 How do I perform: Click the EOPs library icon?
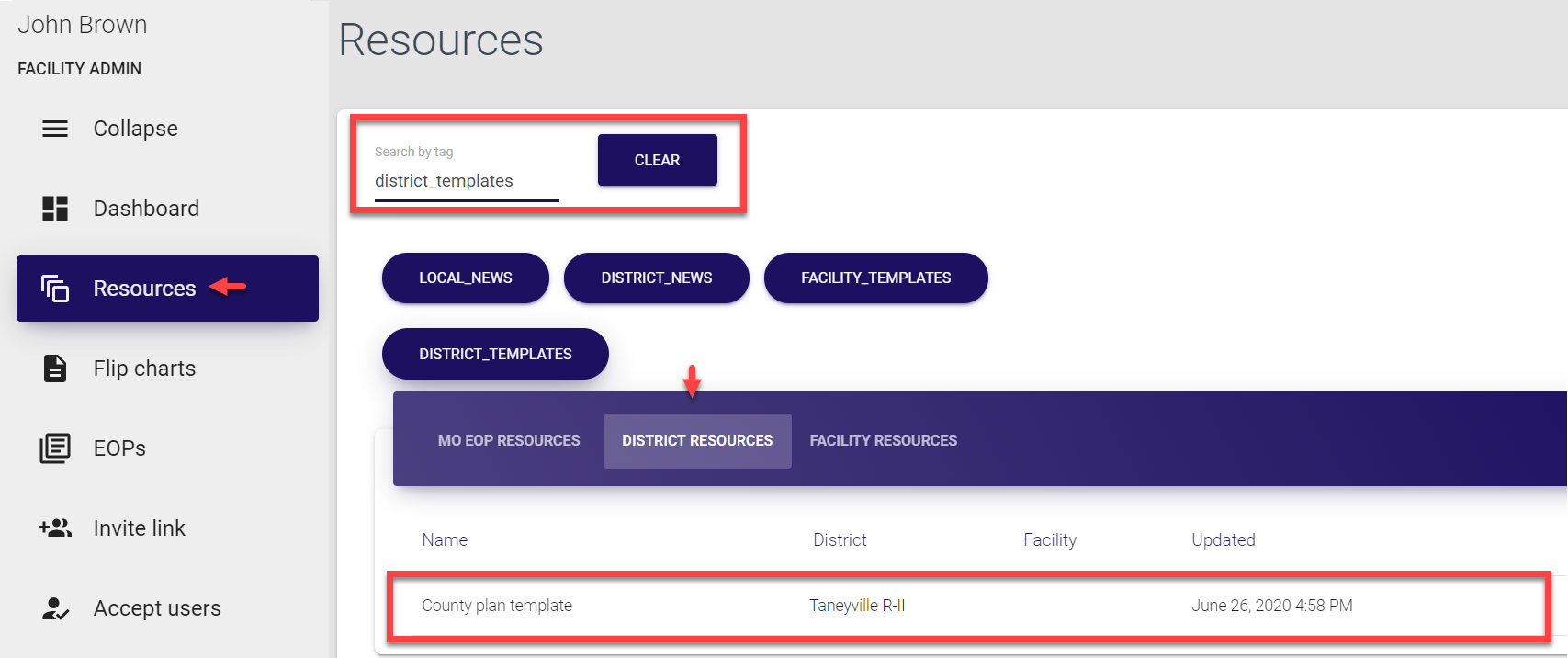[55, 448]
